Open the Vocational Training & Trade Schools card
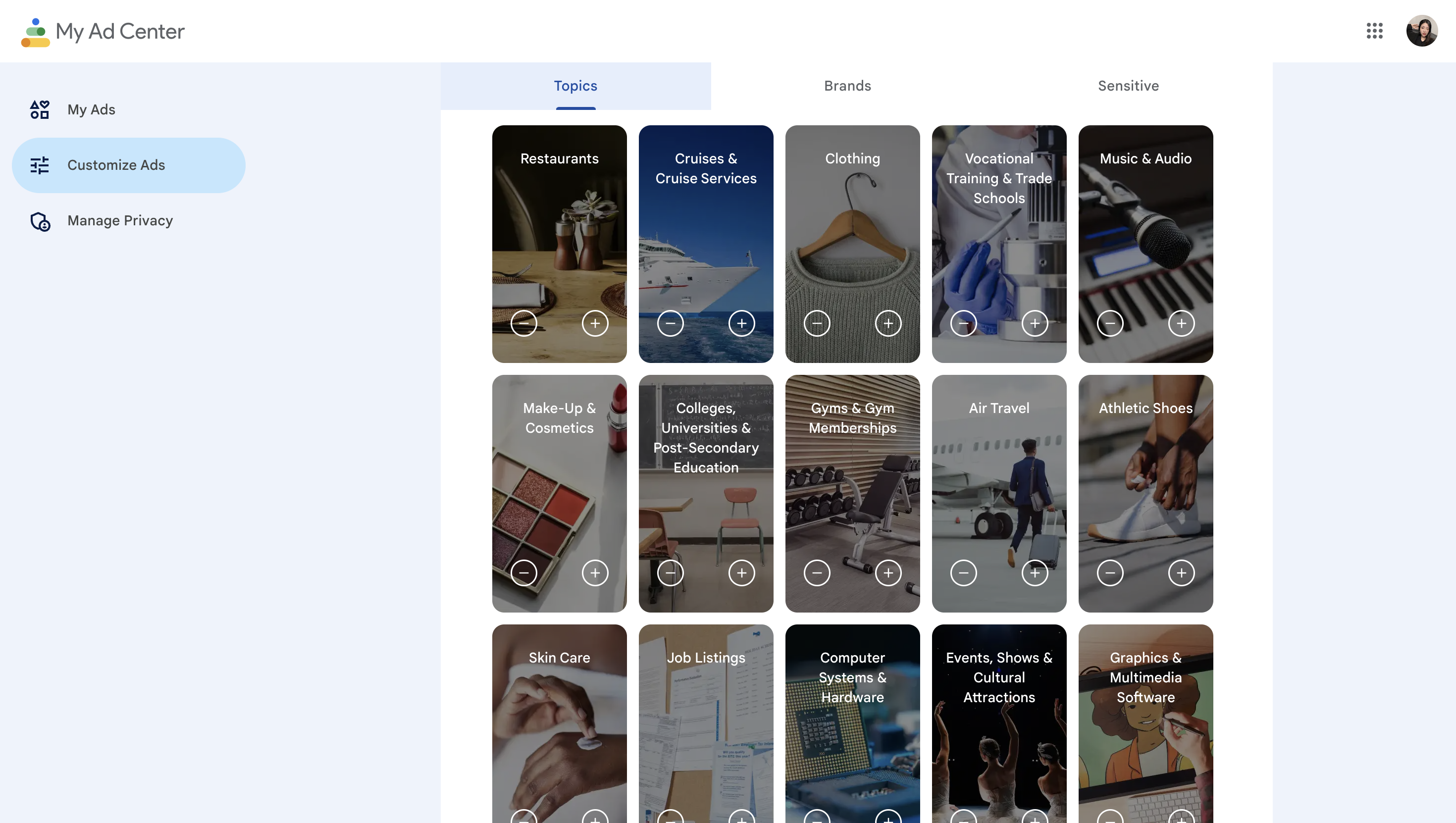The height and width of the screenshot is (823, 1456). point(999,244)
